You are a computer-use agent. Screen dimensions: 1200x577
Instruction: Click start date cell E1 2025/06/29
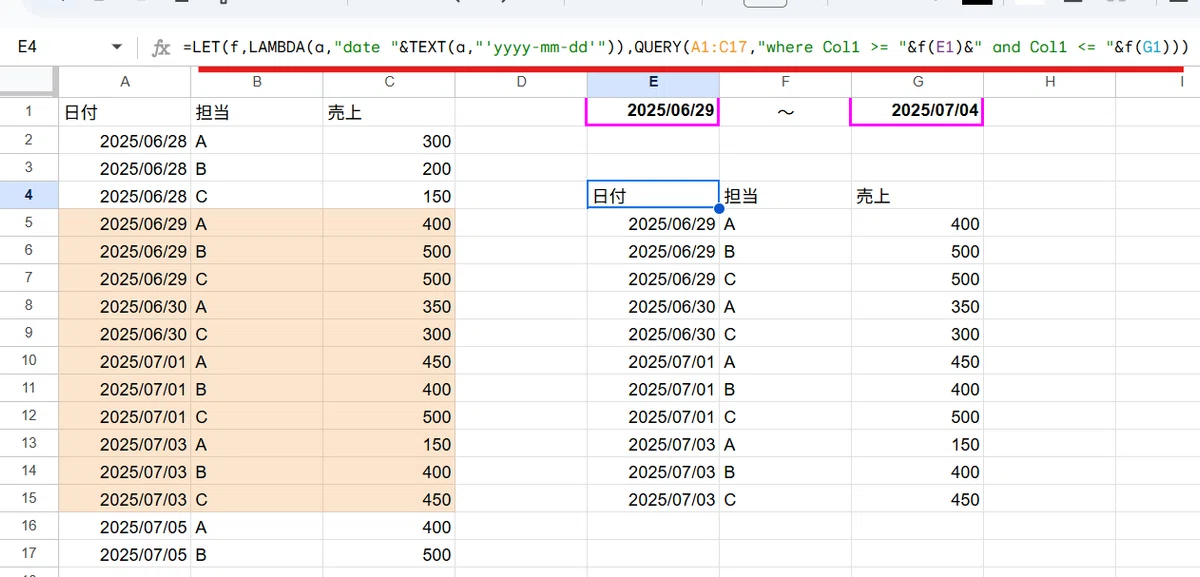[x=653, y=111]
